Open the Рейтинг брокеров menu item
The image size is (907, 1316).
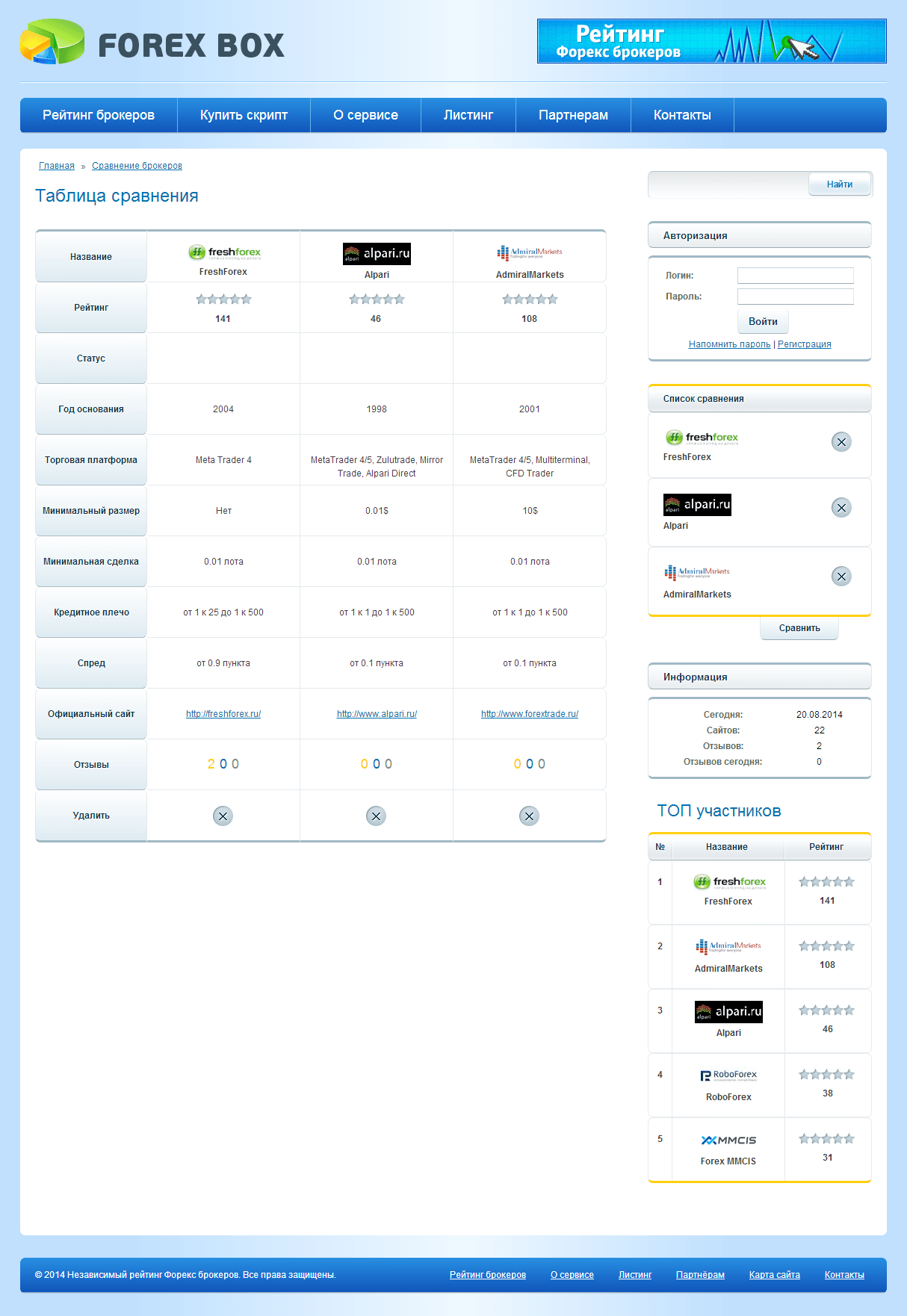click(99, 115)
